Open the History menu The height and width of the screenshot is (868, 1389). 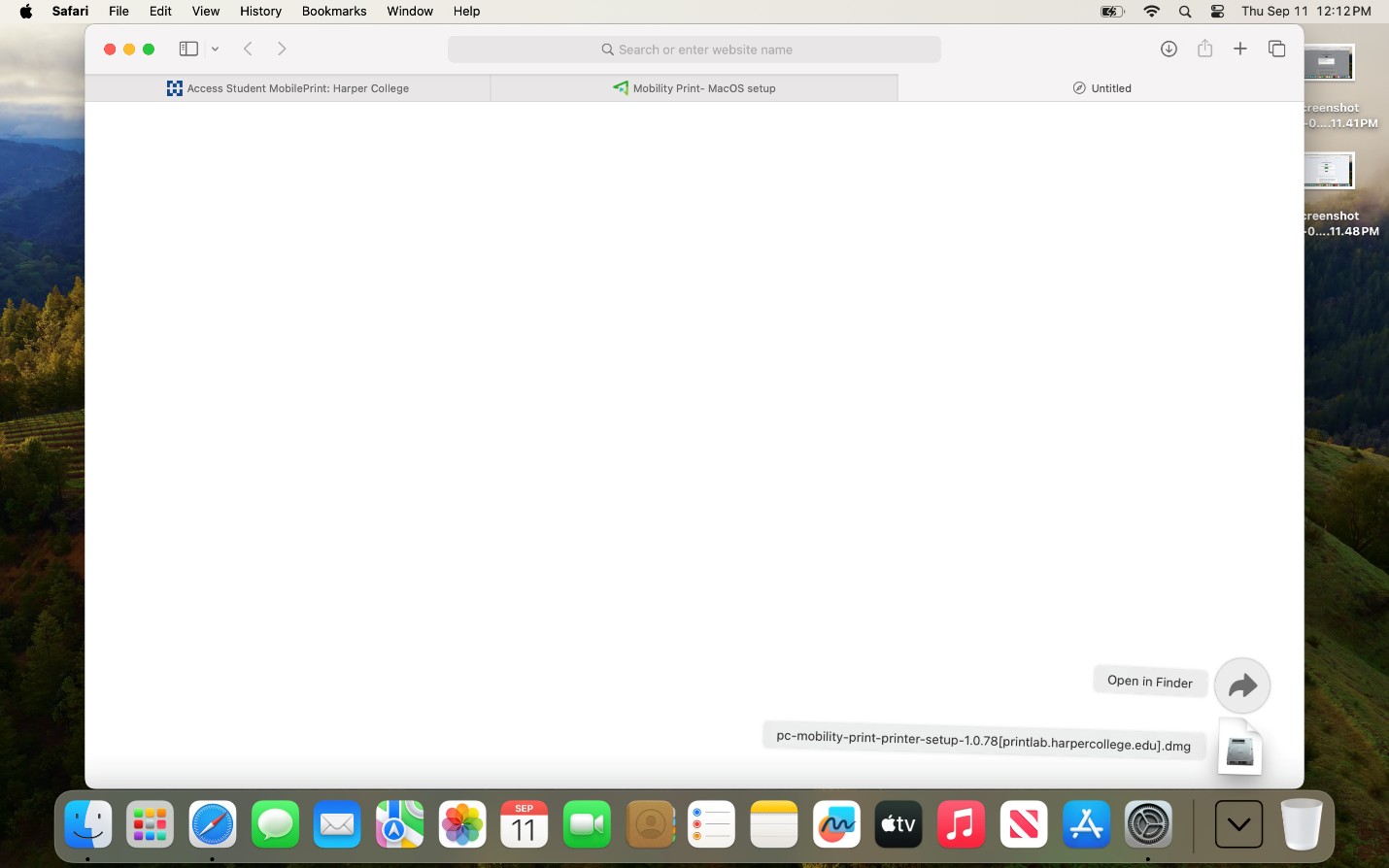[259, 11]
